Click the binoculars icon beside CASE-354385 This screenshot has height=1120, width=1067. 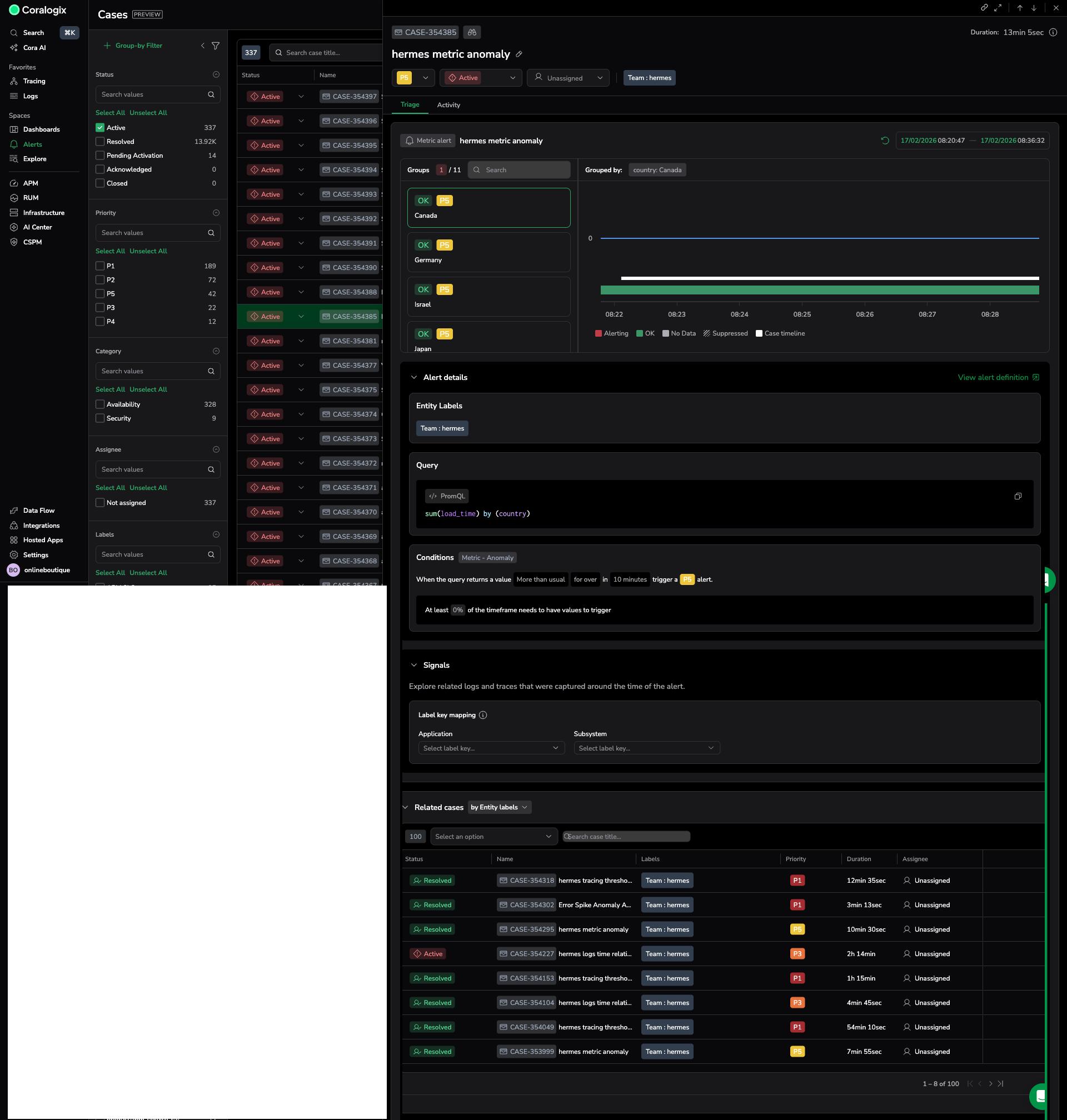[x=471, y=32]
